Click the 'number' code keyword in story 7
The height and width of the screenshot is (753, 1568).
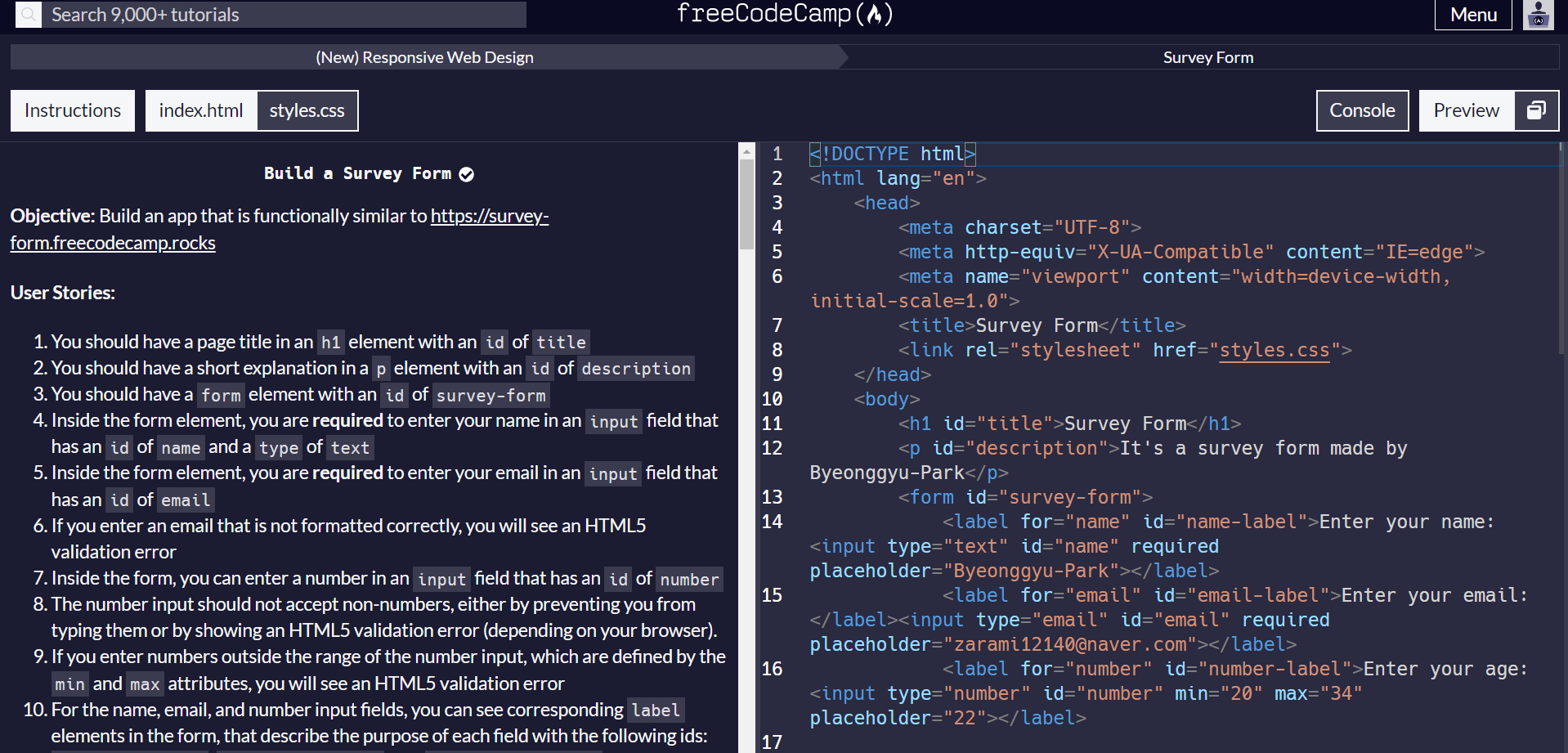point(689,580)
